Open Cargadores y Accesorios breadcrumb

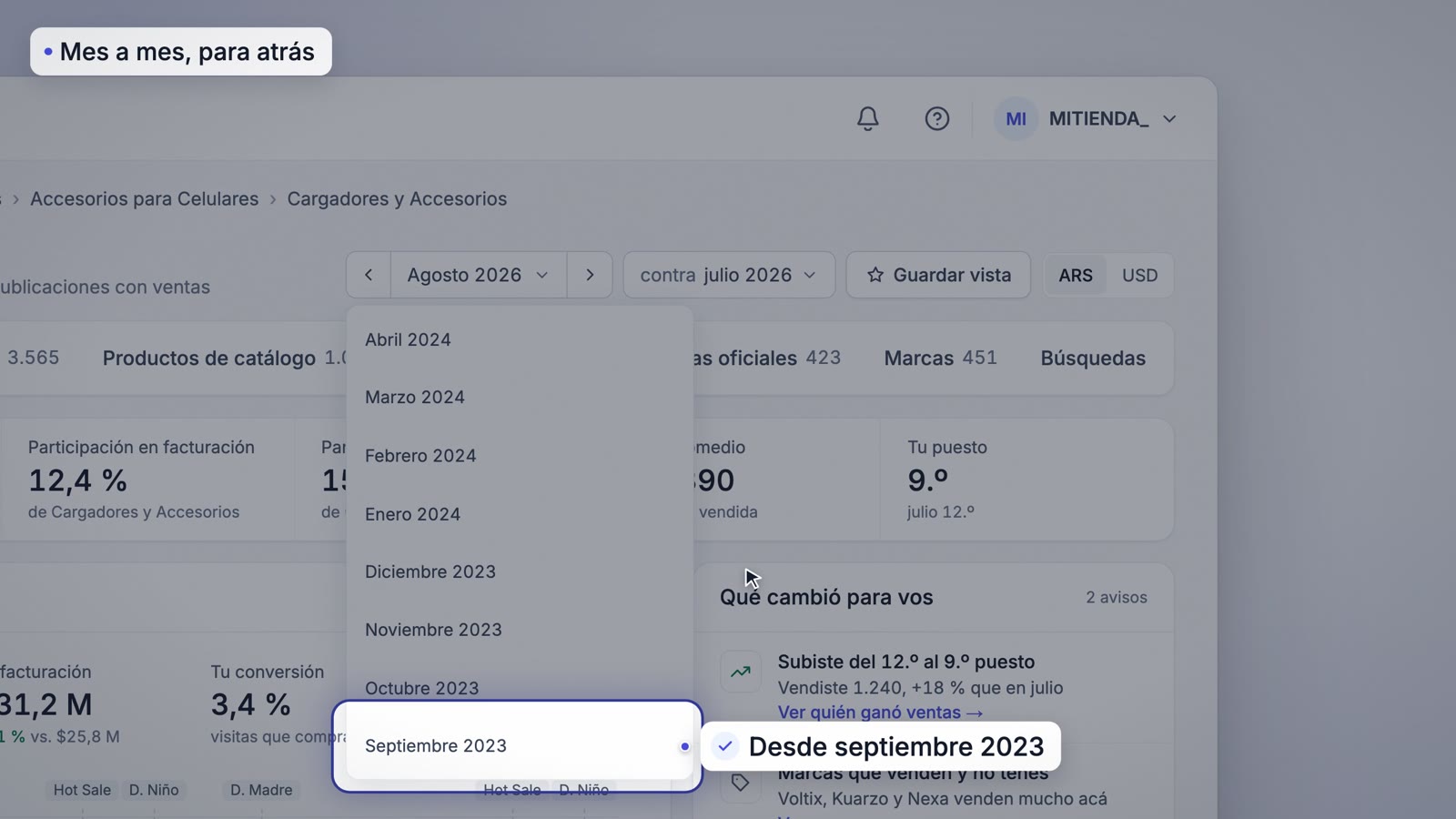click(397, 198)
